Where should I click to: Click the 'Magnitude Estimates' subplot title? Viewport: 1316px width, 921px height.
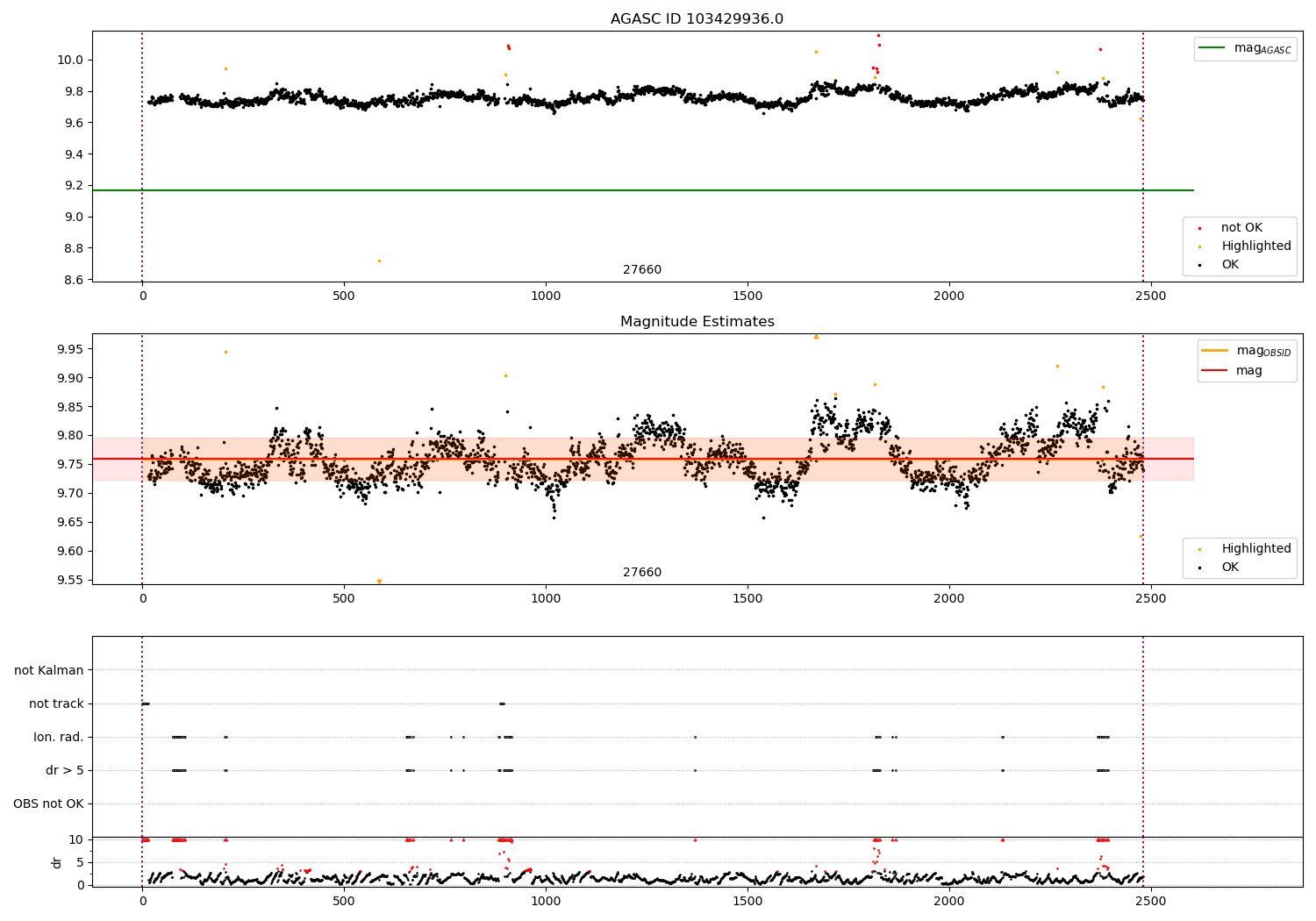[697, 322]
